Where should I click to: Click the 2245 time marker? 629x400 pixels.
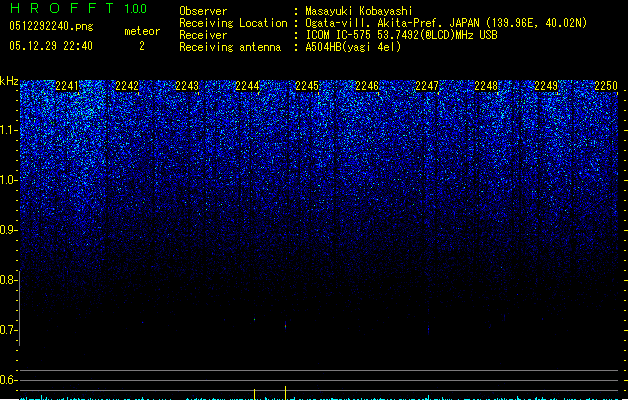(307, 86)
